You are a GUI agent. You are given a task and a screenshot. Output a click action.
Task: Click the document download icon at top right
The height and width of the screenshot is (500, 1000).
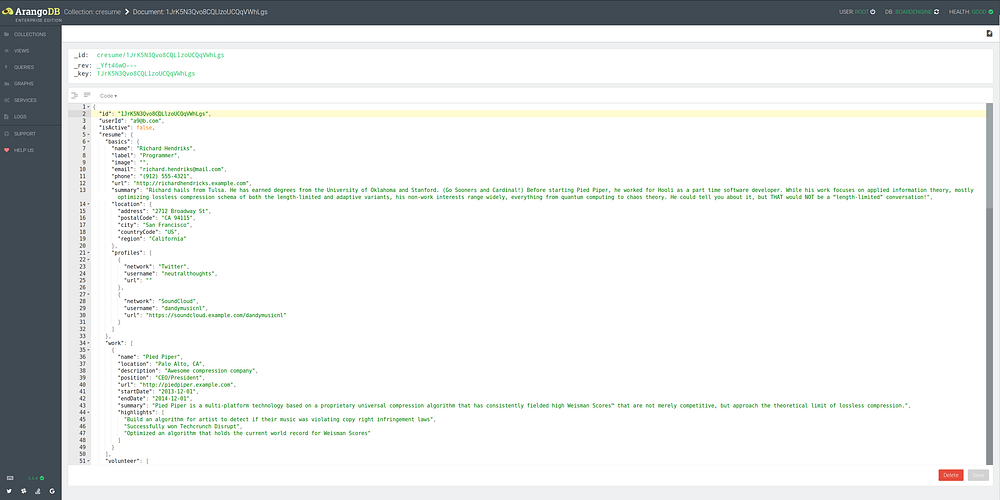(988, 34)
